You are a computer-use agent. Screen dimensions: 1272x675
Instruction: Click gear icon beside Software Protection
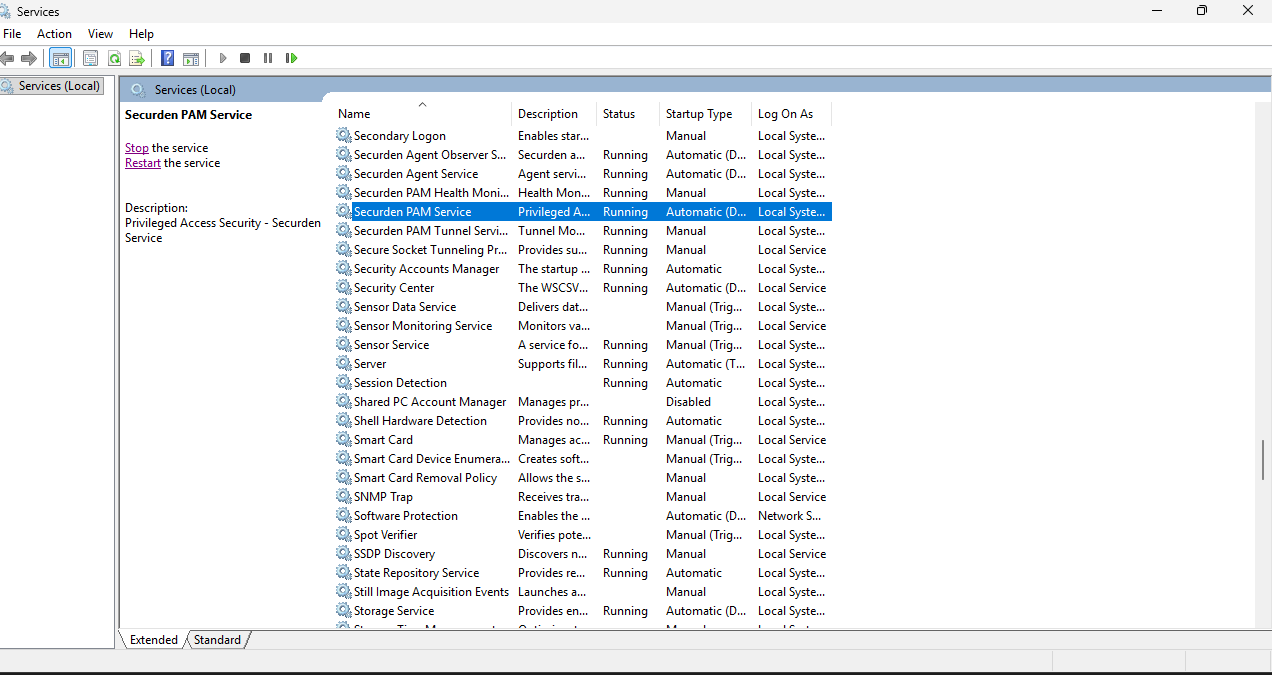click(344, 515)
